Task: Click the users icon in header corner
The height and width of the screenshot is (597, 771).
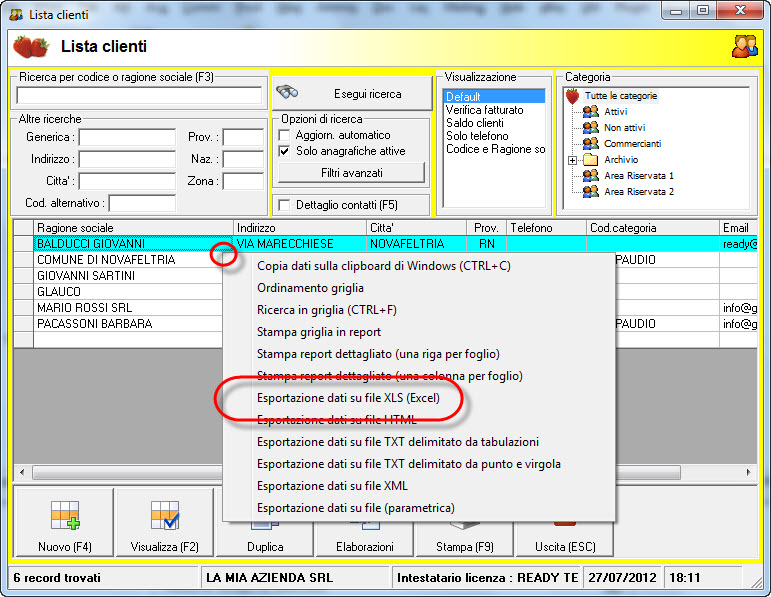Action: [x=744, y=47]
